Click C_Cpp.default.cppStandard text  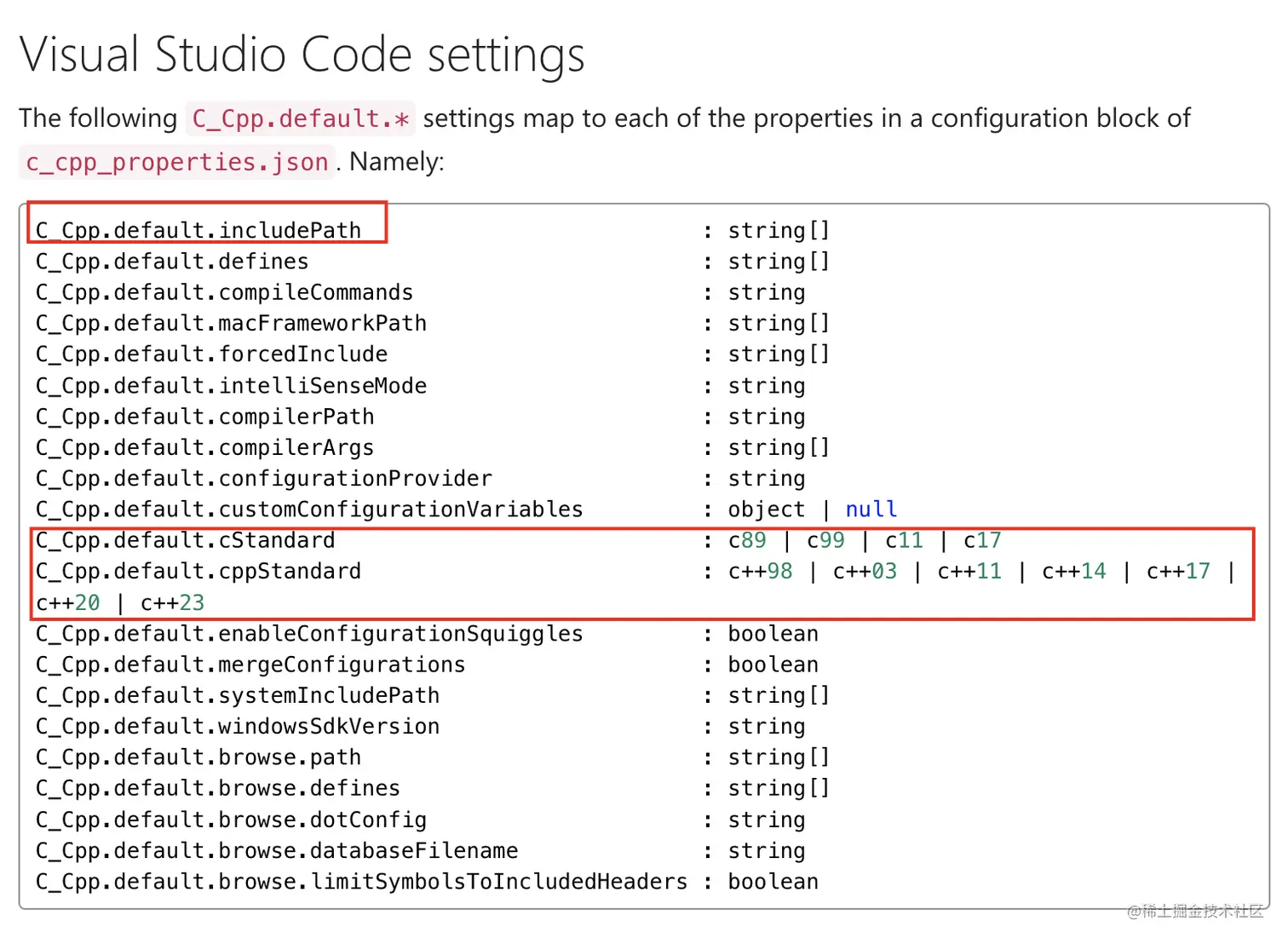click(x=198, y=572)
